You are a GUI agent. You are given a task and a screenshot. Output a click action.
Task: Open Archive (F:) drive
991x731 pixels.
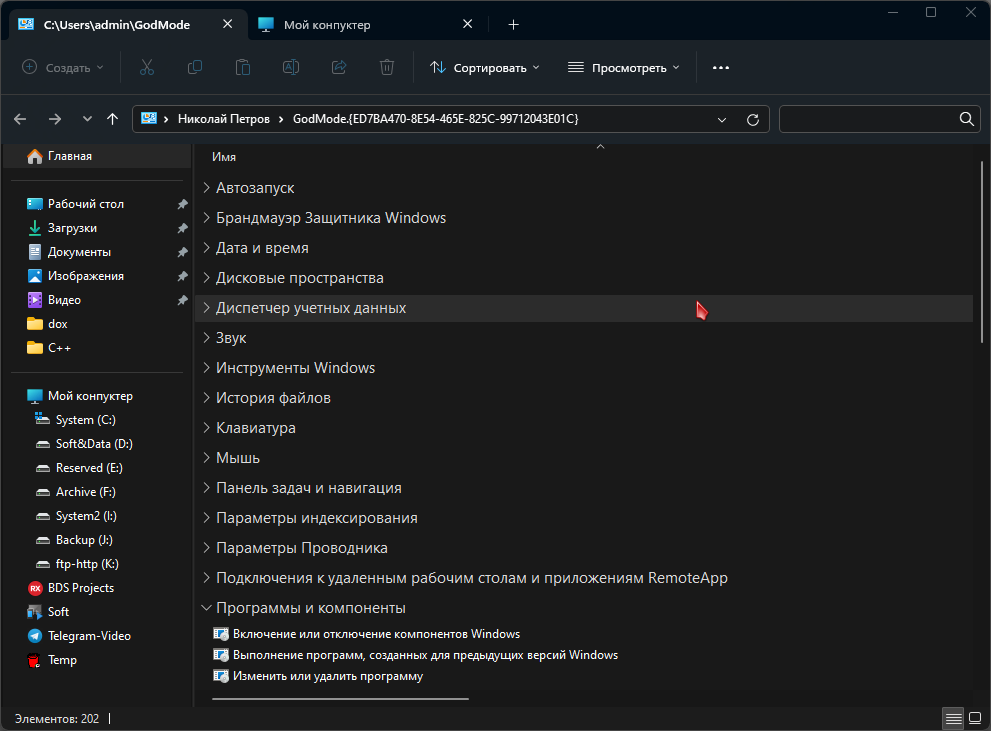point(85,492)
